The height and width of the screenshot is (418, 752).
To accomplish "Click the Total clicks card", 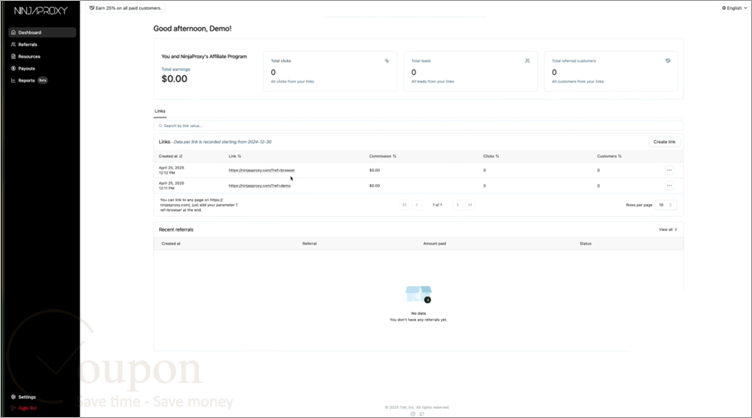I will click(330, 71).
